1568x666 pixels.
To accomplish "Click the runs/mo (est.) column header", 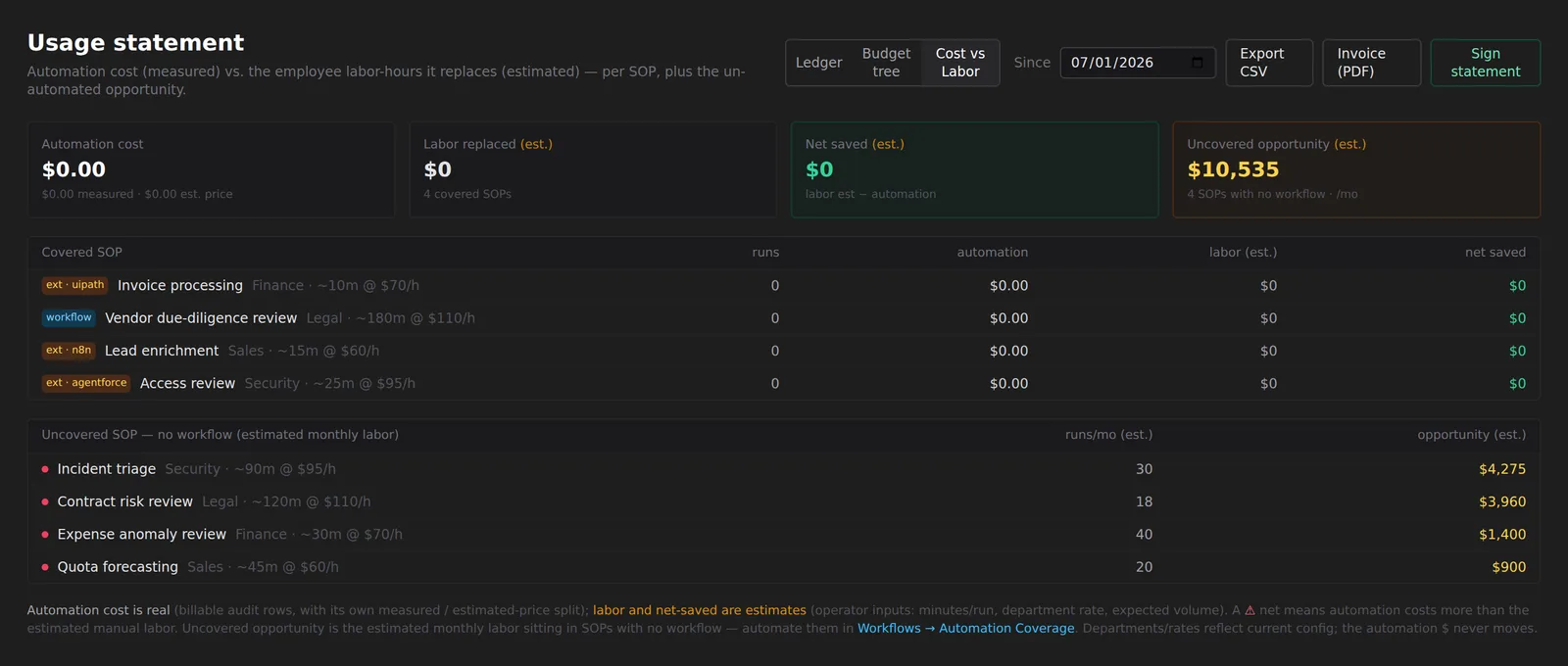I will pyautogui.click(x=1108, y=435).
